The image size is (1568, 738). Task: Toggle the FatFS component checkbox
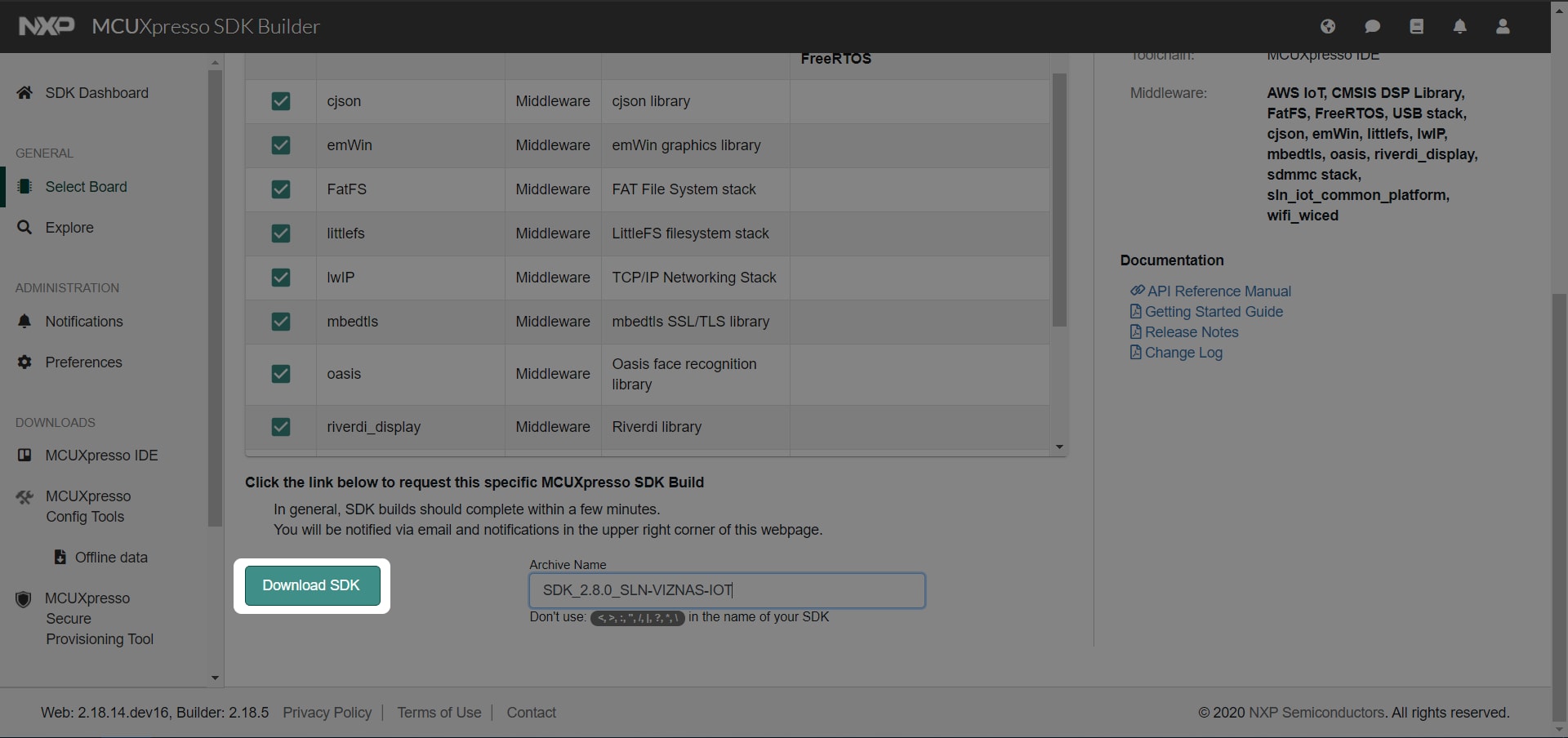[281, 189]
